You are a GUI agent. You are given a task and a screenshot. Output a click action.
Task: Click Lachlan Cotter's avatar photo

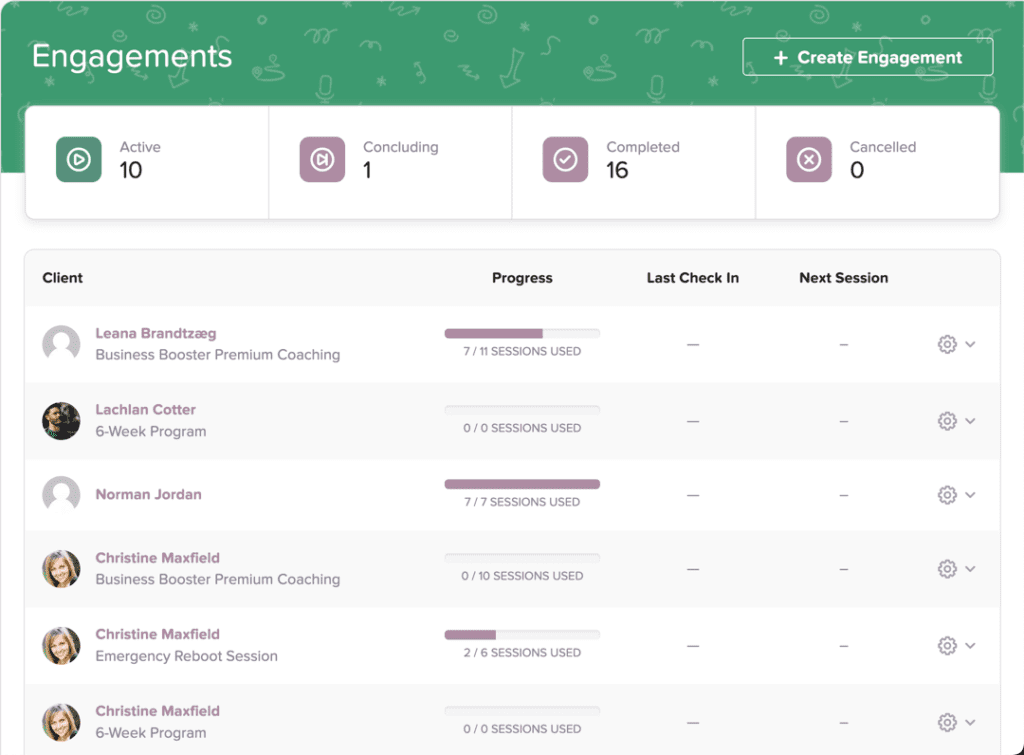pyautogui.click(x=61, y=421)
